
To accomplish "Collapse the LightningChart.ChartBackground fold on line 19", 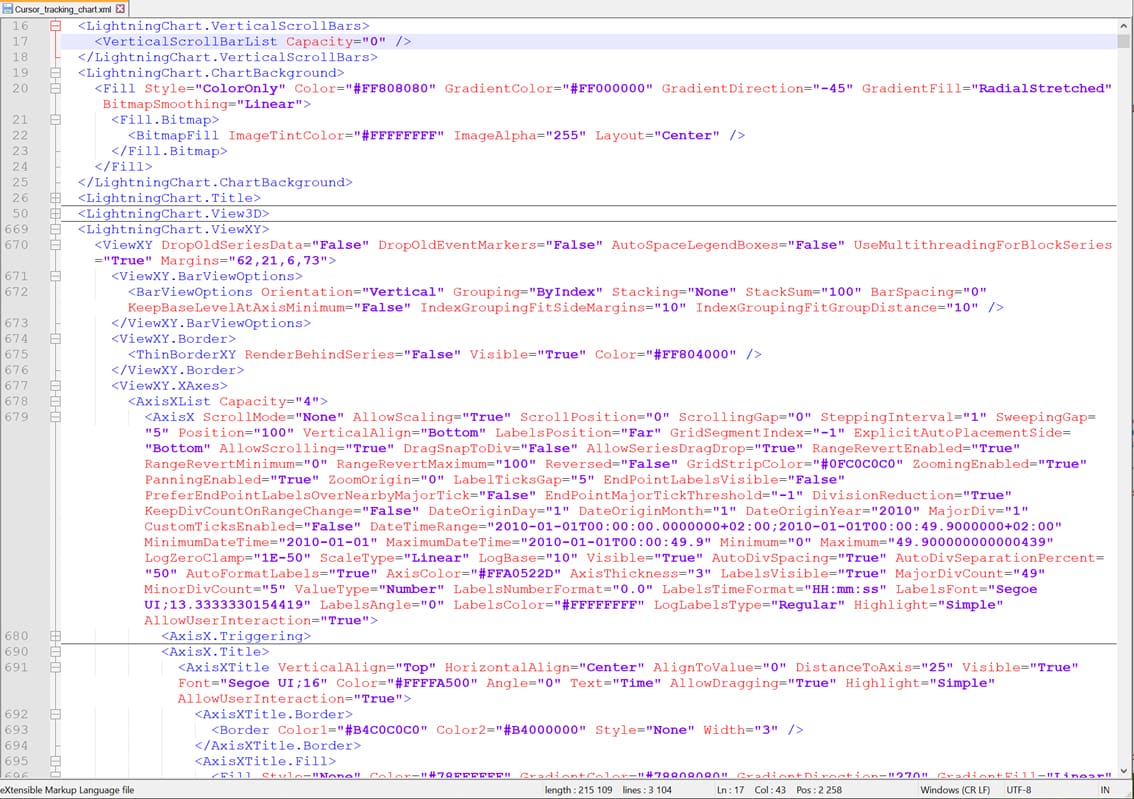I will [x=55, y=73].
